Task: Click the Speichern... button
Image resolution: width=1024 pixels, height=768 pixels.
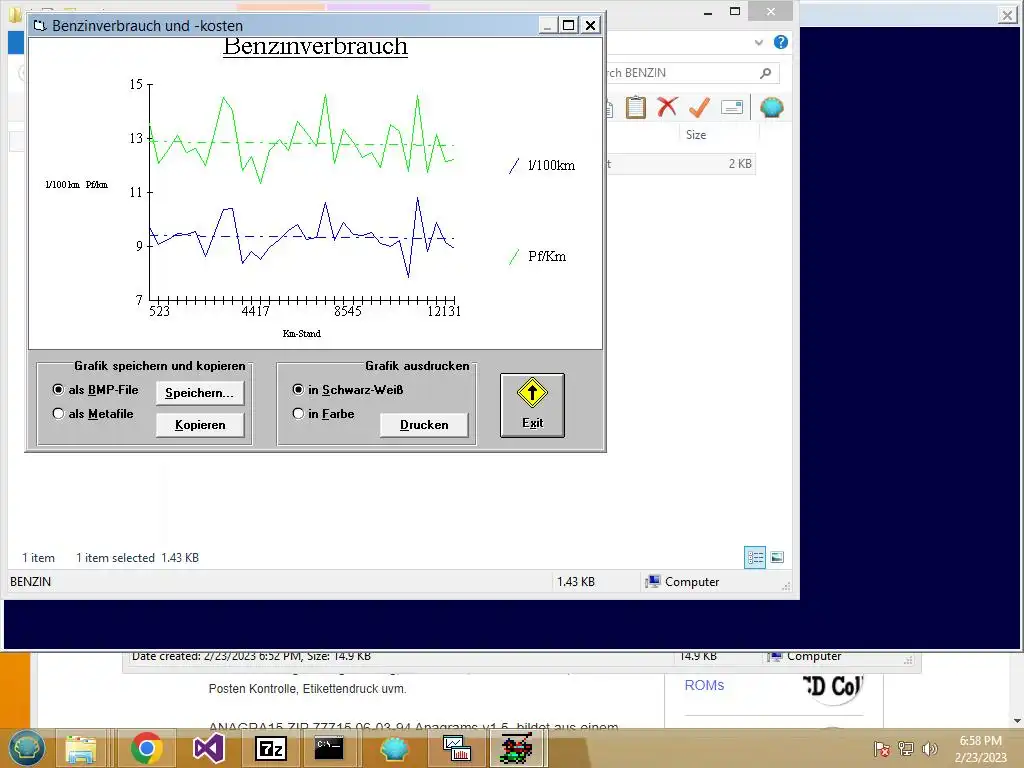Action: [200, 392]
